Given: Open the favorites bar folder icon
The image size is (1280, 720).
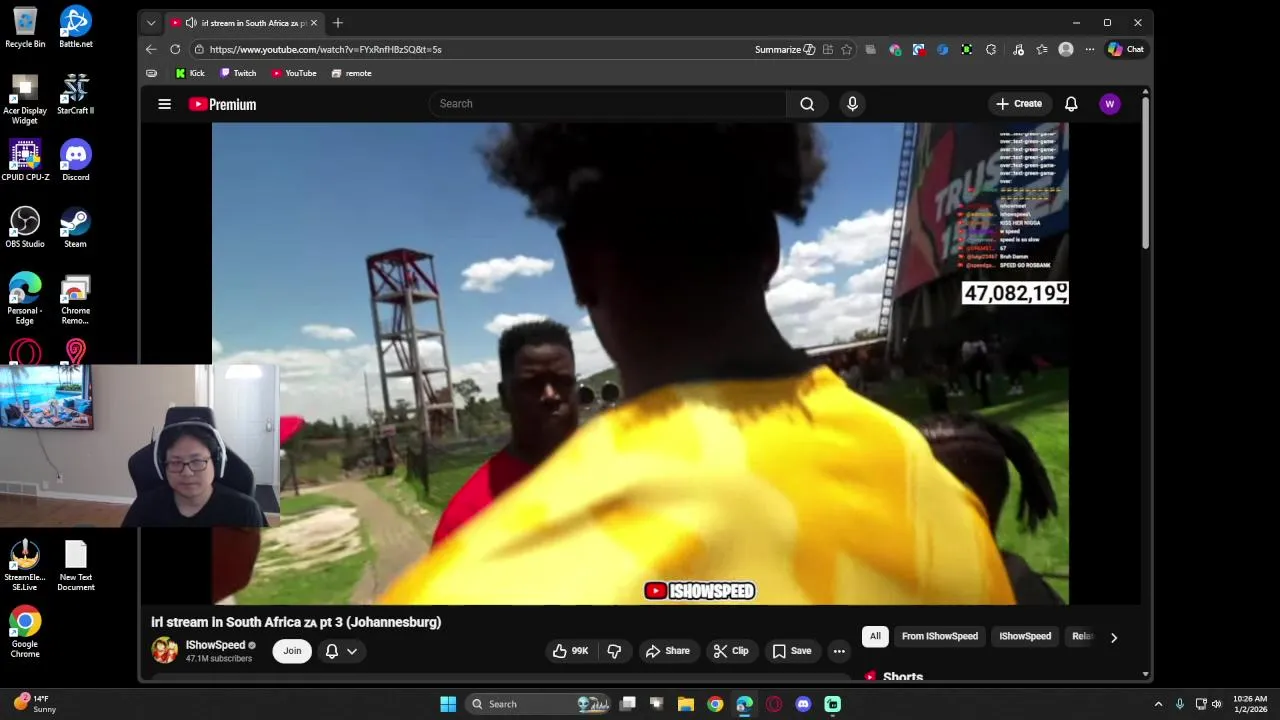Looking at the screenshot, I should (x=151, y=73).
